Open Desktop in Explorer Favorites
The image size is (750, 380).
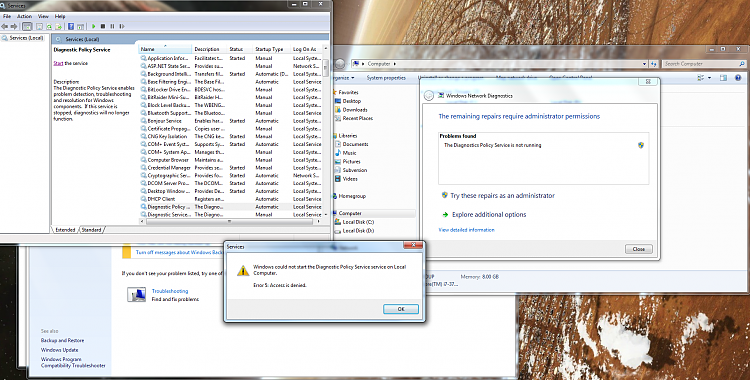pyautogui.click(x=348, y=101)
